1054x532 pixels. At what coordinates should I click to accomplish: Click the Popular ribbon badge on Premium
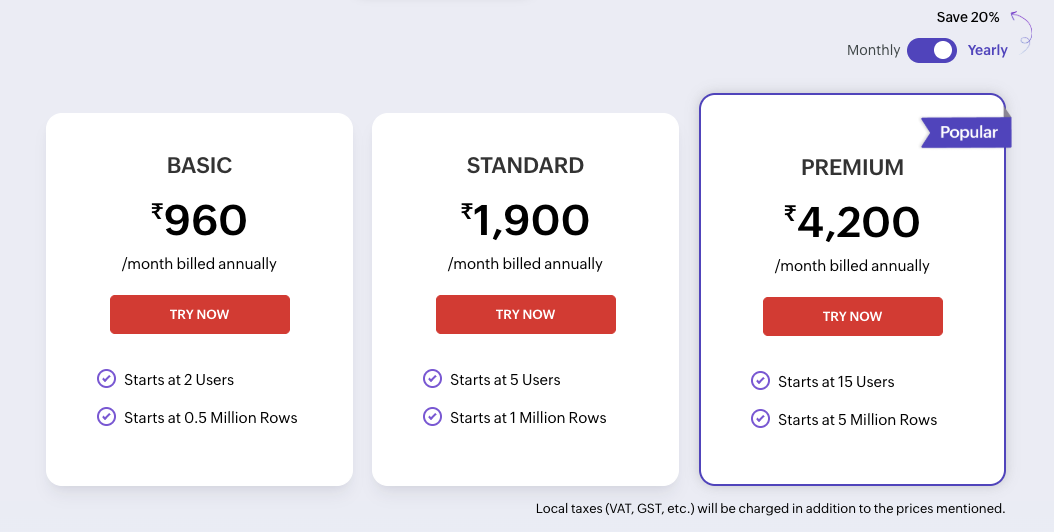pos(966,132)
